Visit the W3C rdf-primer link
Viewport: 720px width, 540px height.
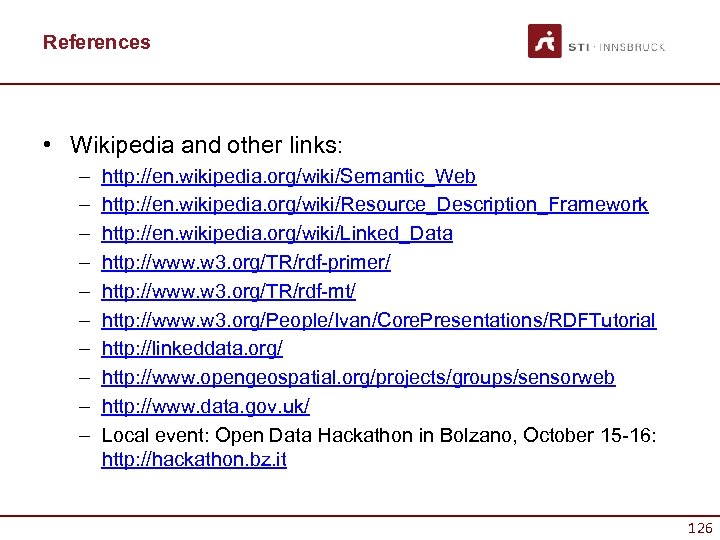click(246, 263)
